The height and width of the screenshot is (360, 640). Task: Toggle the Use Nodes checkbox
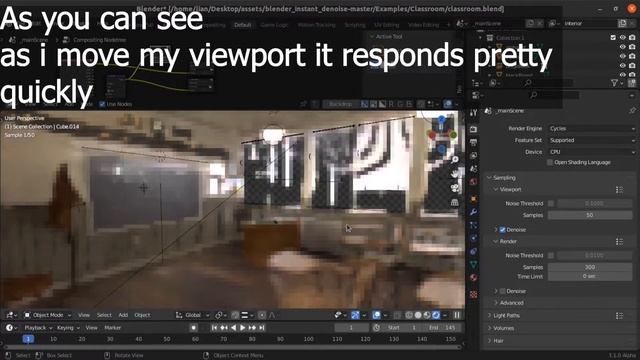[102, 104]
